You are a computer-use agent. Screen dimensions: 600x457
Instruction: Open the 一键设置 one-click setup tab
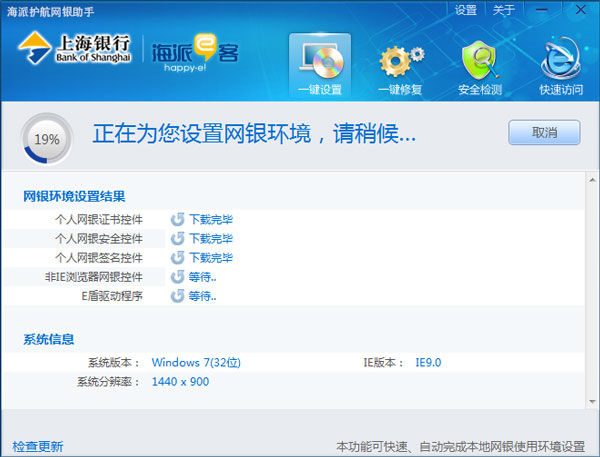pyautogui.click(x=320, y=67)
